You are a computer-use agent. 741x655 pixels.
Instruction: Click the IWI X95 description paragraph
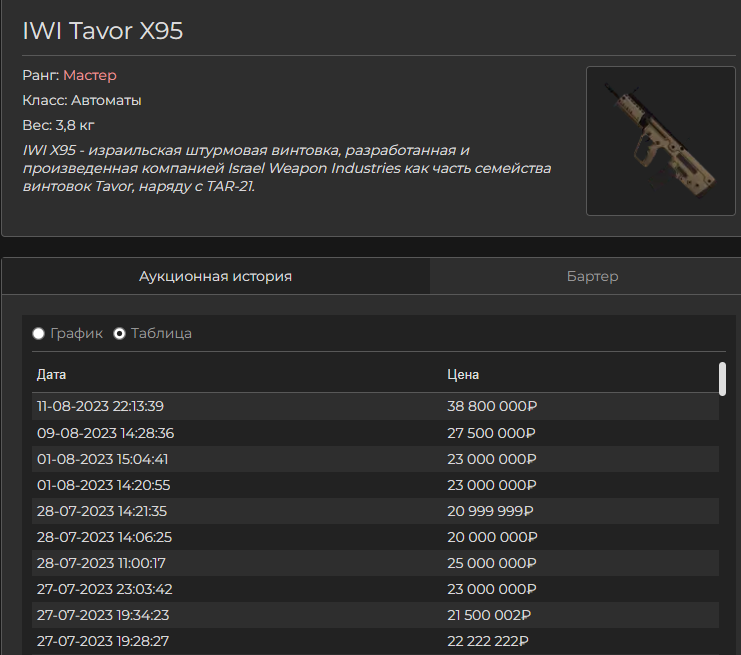(287, 168)
